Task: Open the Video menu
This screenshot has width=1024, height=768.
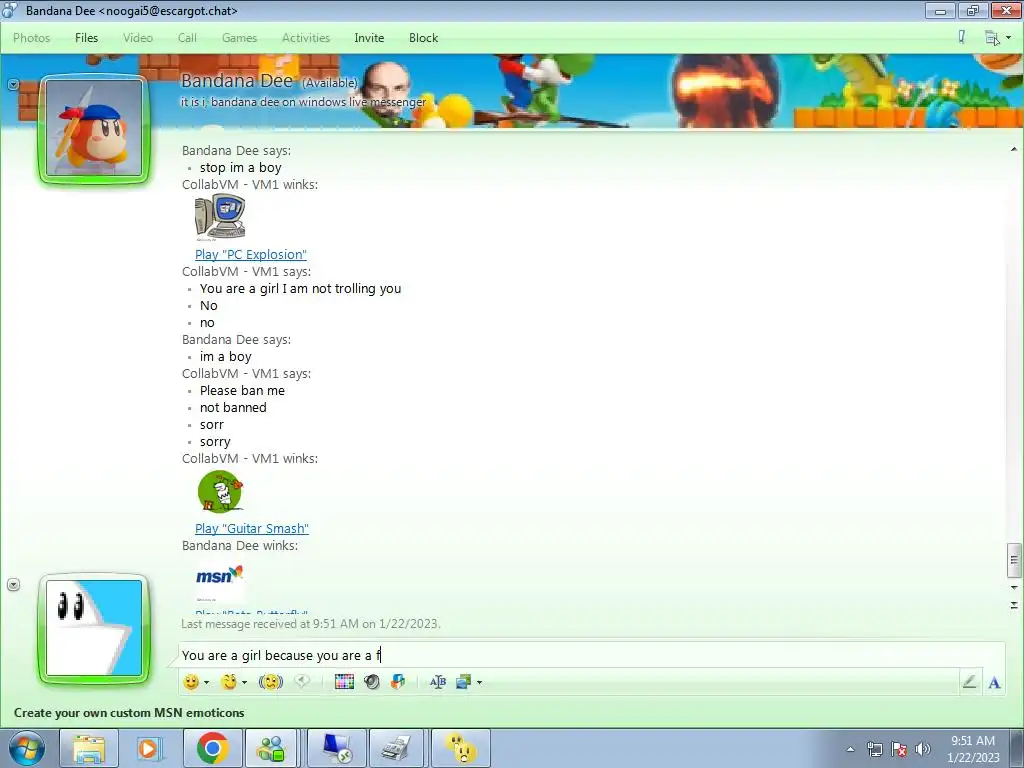Action: pyautogui.click(x=138, y=38)
